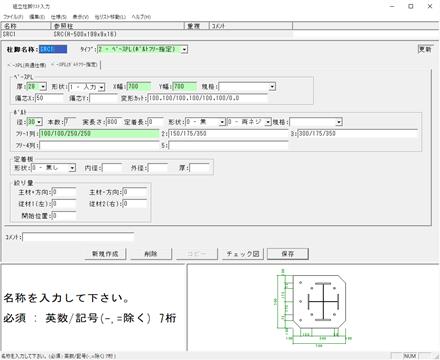Click the 開始位置 input field
Screen dimensions: 440x360
pyautogui.click(x=64, y=216)
